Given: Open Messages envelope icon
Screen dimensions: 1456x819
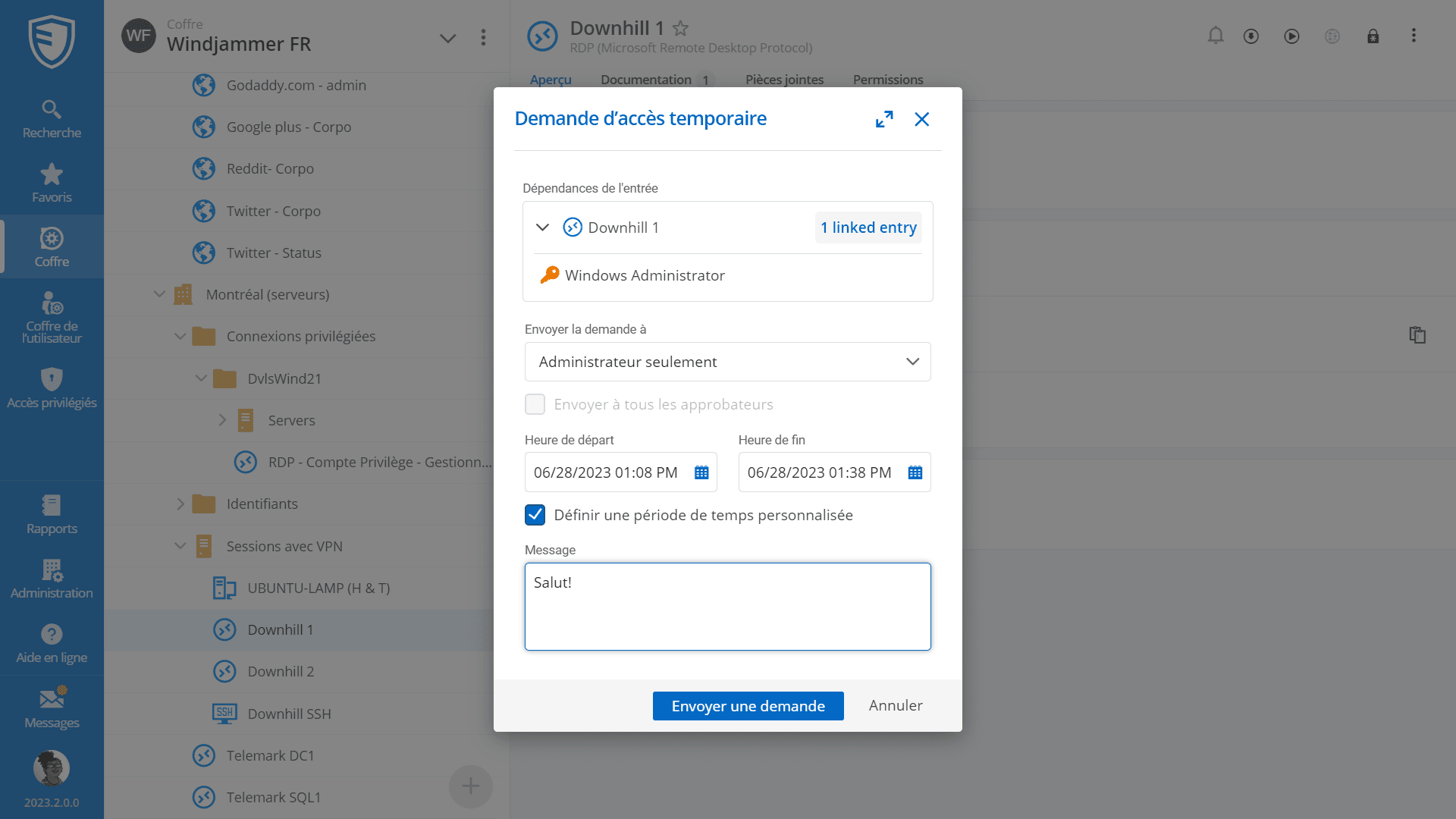Looking at the screenshot, I should (x=52, y=708).
